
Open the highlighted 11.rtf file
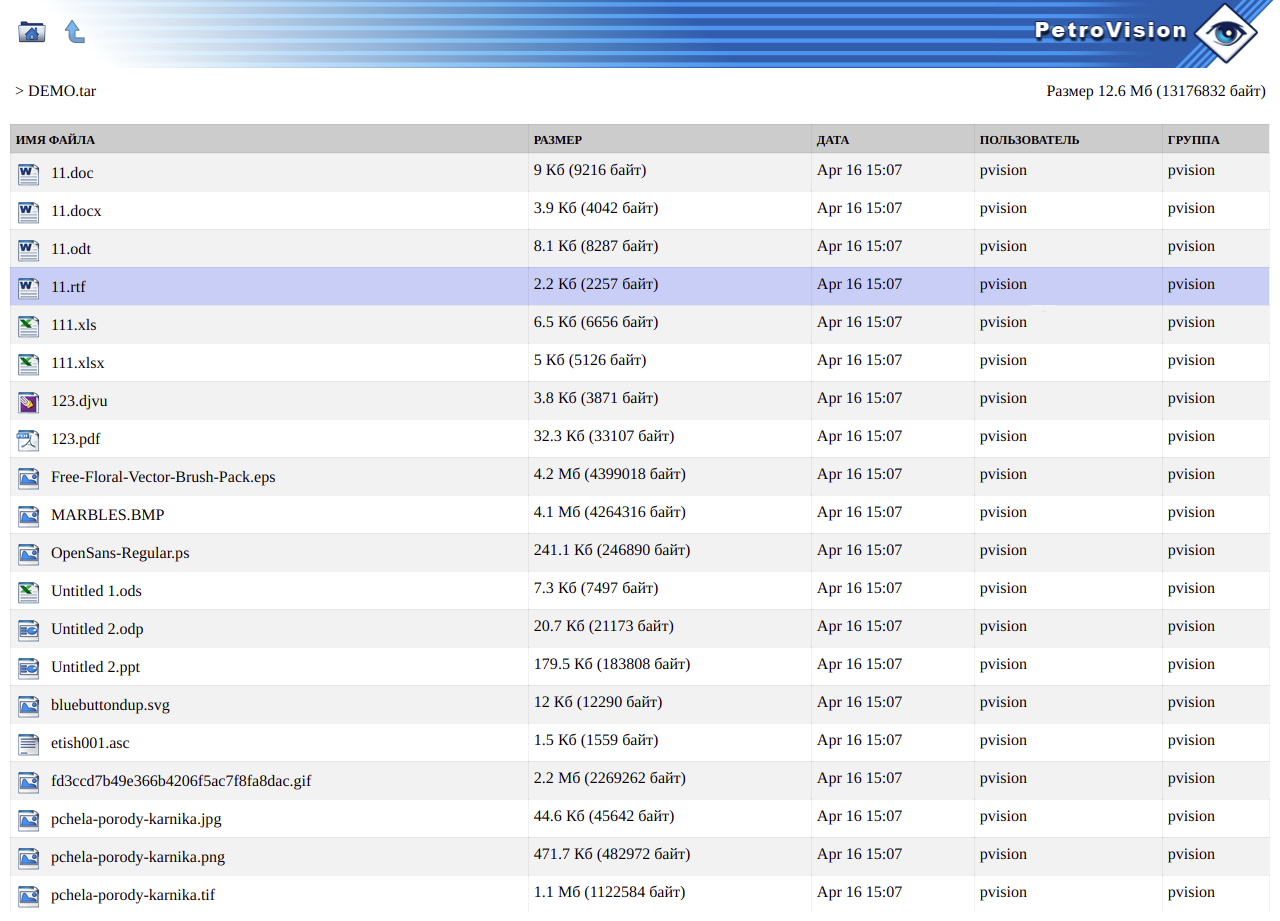(x=68, y=287)
